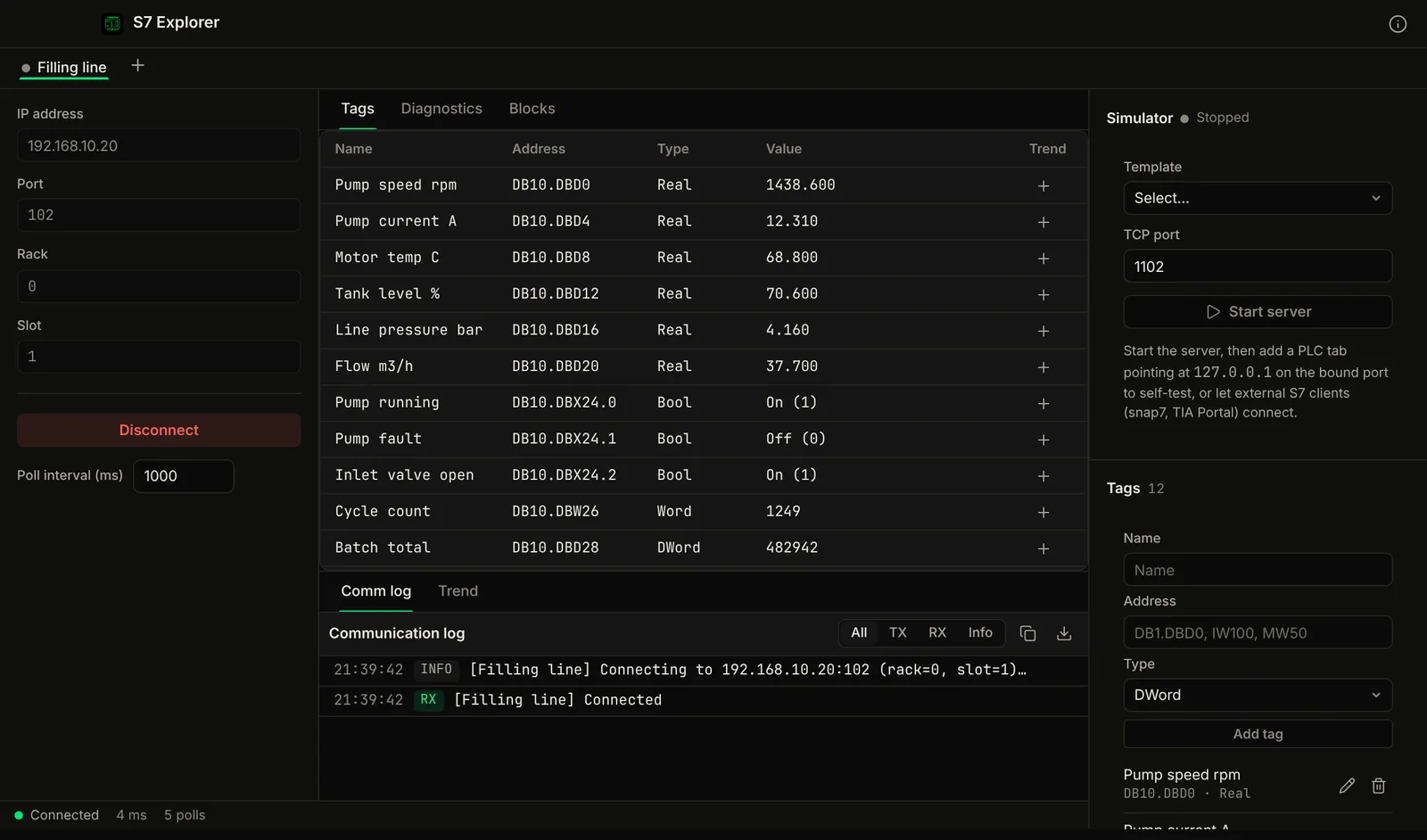Image resolution: width=1427 pixels, height=840 pixels.
Task: Filter comm log to All
Action: coord(859,632)
